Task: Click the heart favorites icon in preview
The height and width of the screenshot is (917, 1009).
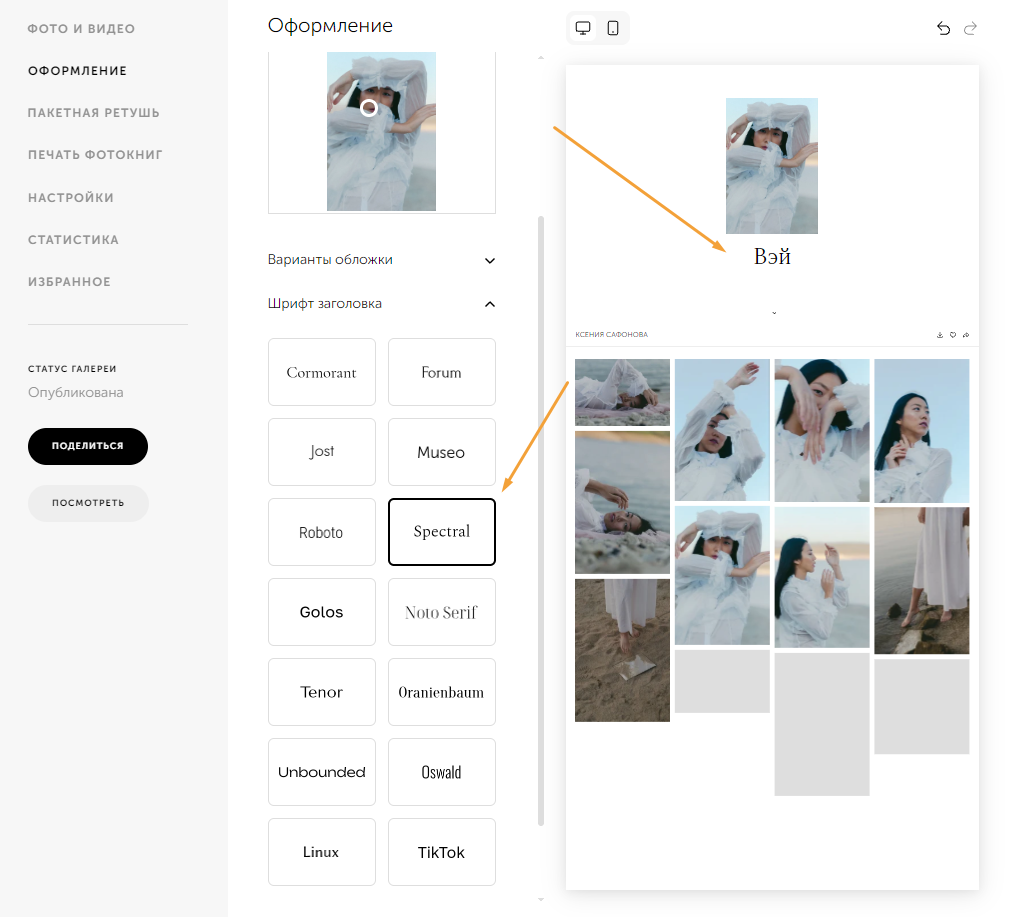Action: point(953,335)
